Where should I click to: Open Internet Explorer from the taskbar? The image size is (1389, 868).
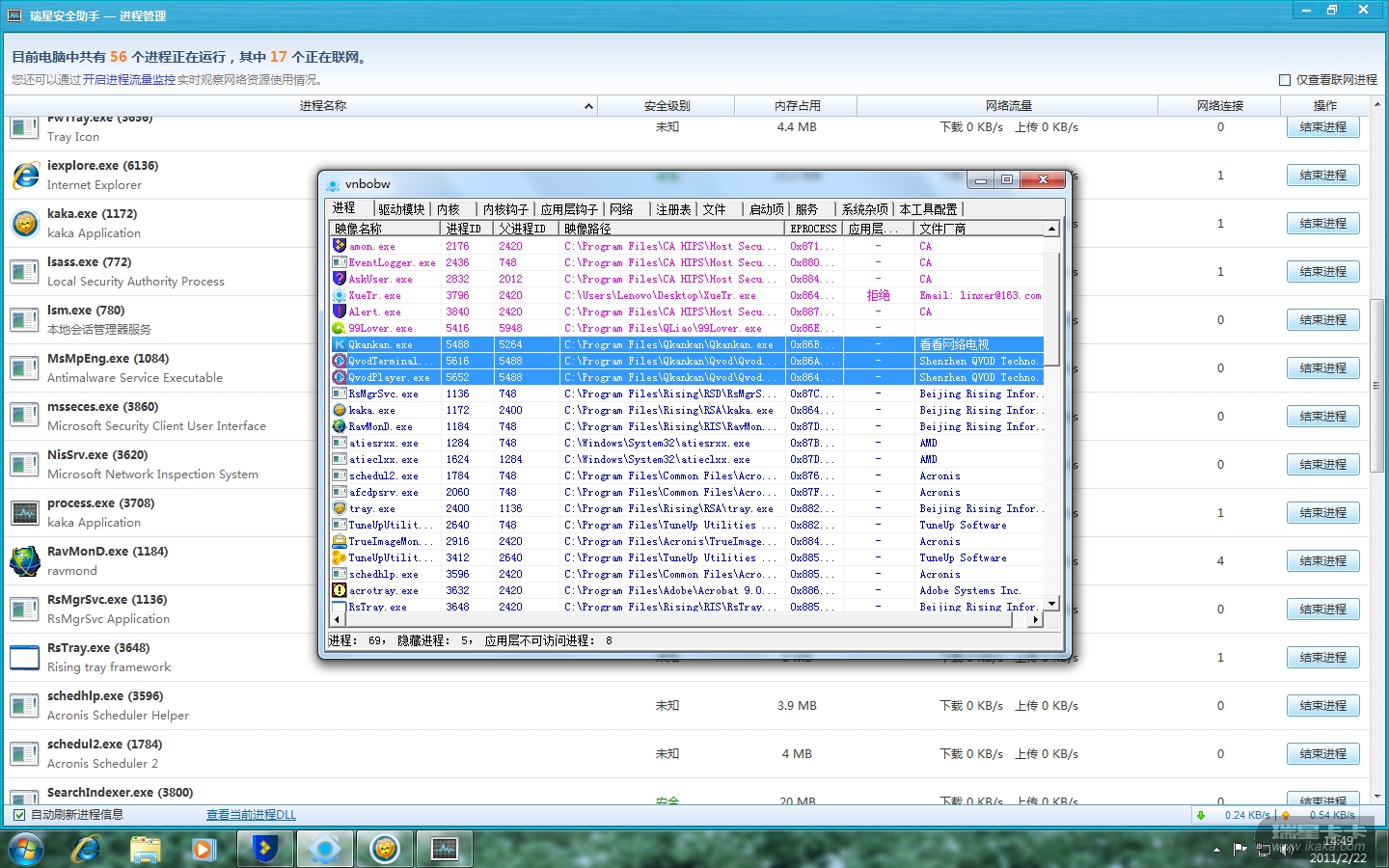point(86,849)
